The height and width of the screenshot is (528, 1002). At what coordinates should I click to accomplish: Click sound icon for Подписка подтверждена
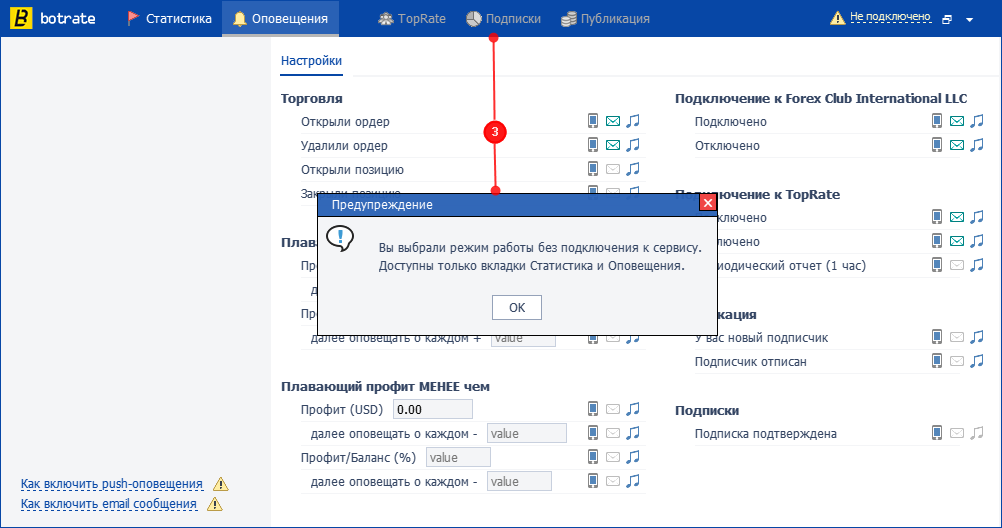[x=977, y=433]
